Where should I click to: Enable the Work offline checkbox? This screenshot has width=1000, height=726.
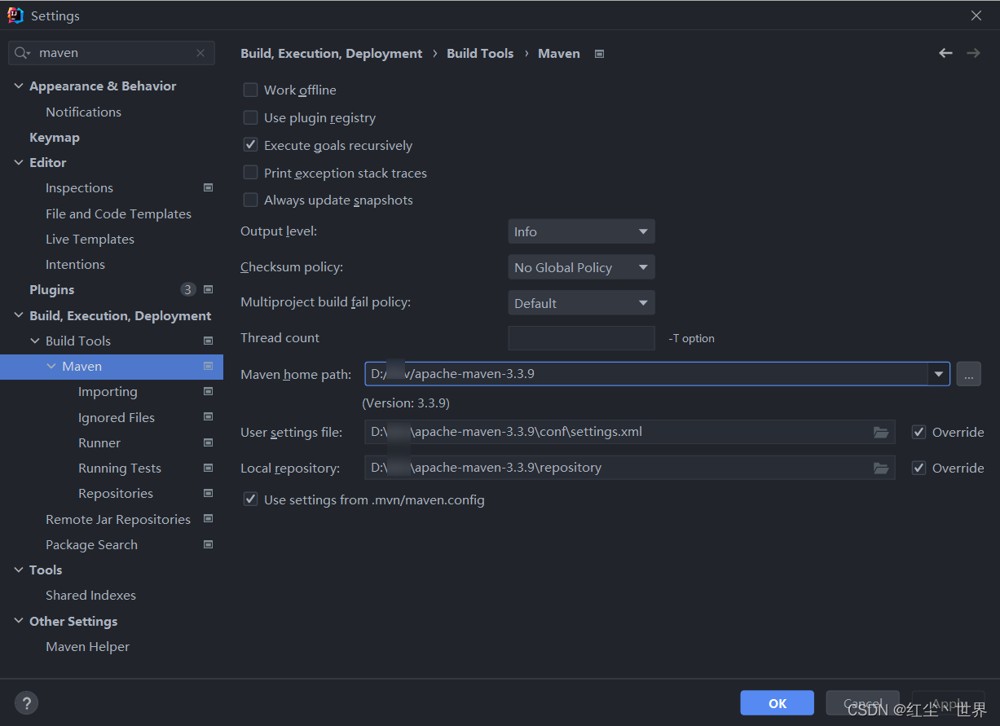pos(251,90)
